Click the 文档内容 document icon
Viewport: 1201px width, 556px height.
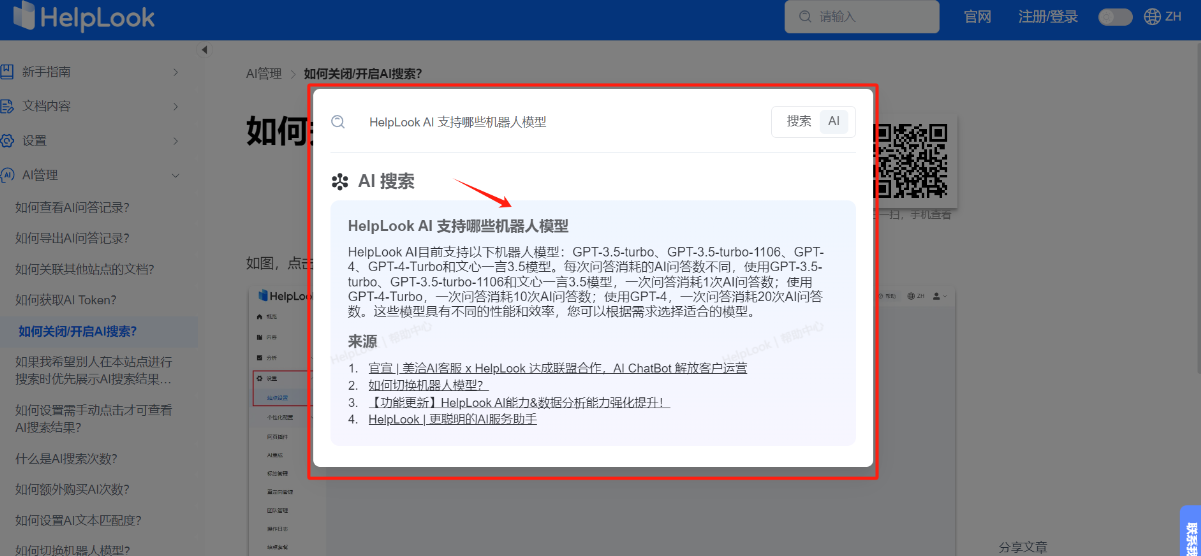click(7, 106)
